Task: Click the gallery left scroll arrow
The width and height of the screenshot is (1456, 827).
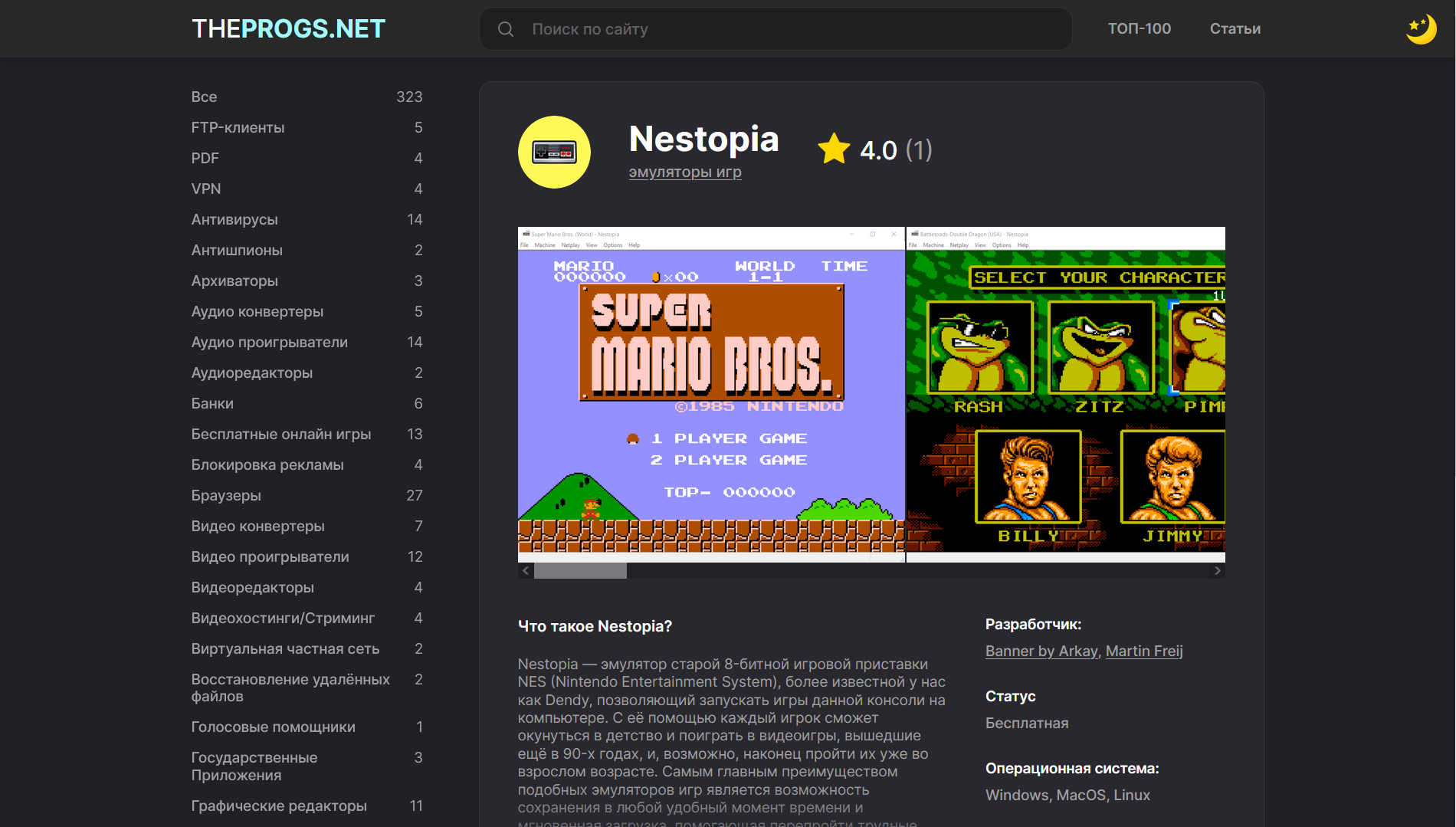Action: pos(526,571)
